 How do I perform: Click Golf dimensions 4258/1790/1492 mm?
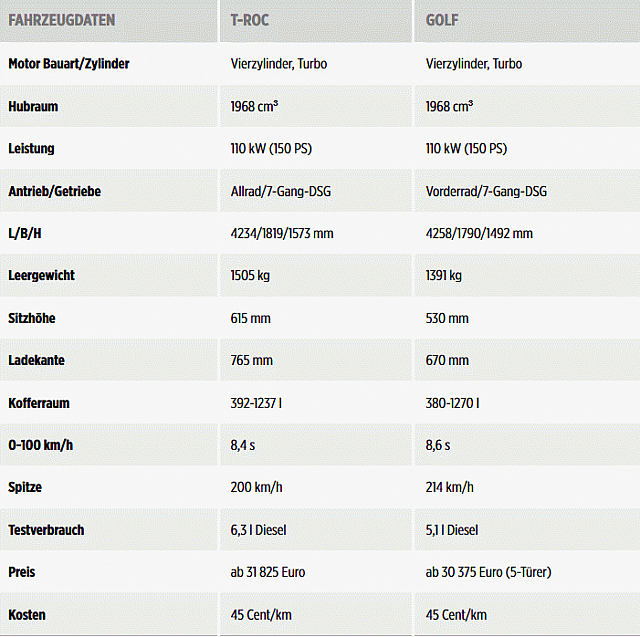coord(479,234)
